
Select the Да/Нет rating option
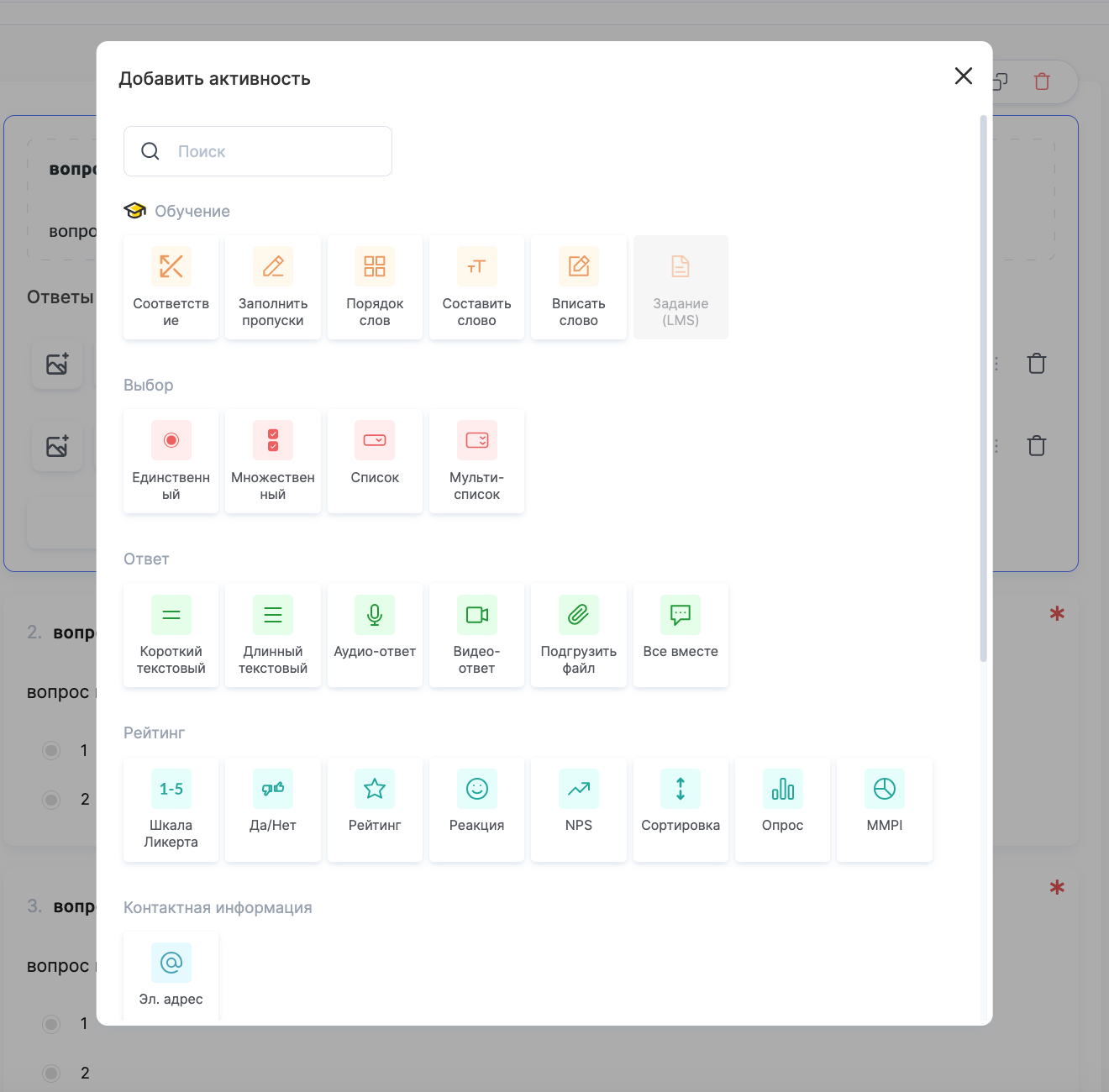click(x=273, y=809)
